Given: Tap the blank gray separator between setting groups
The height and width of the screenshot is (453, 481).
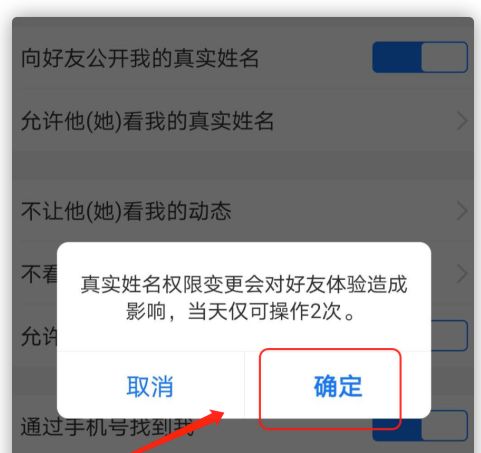Looking at the screenshot, I should 243,165.
